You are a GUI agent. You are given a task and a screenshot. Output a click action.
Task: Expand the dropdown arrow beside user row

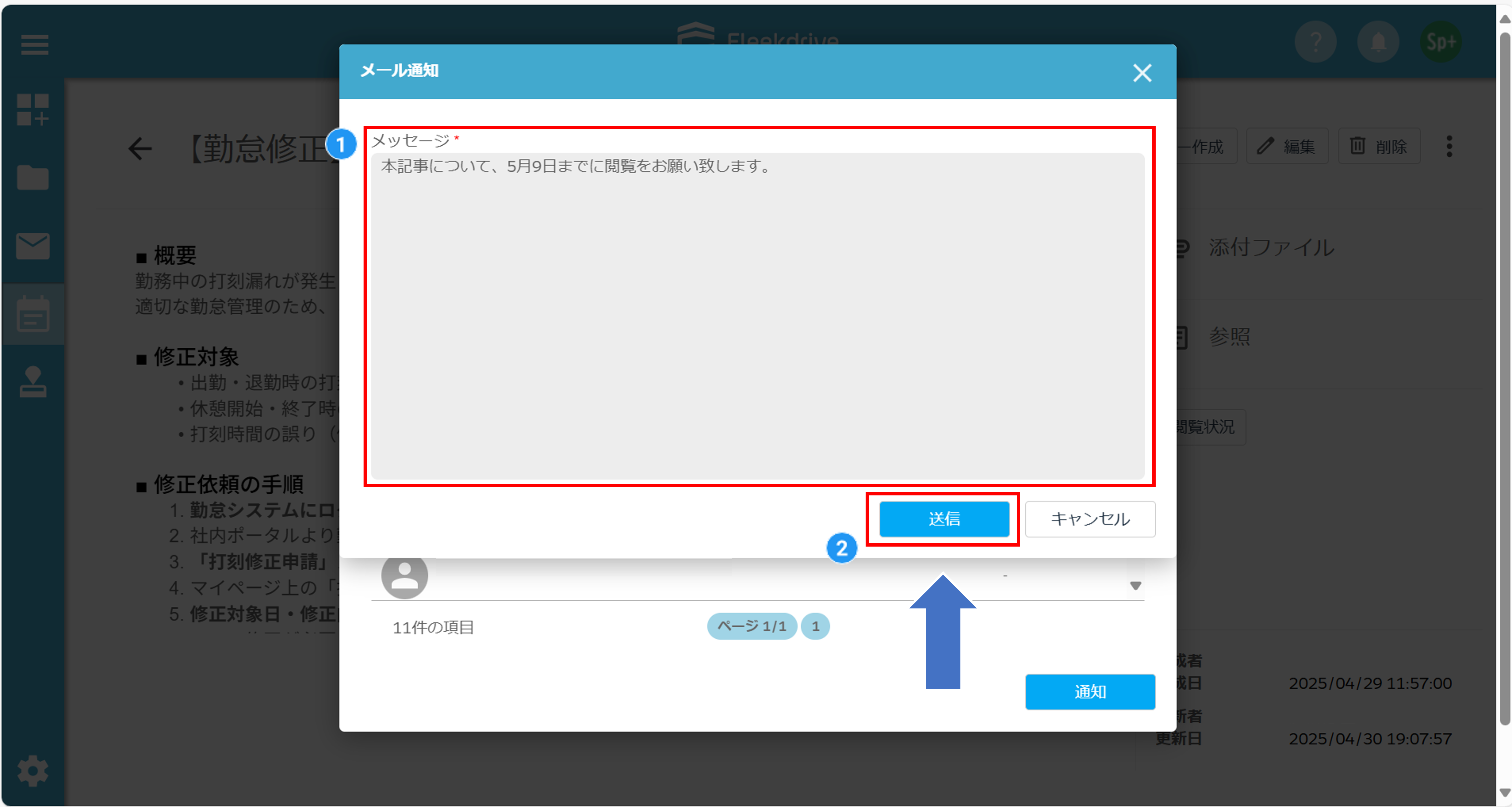click(1135, 586)
